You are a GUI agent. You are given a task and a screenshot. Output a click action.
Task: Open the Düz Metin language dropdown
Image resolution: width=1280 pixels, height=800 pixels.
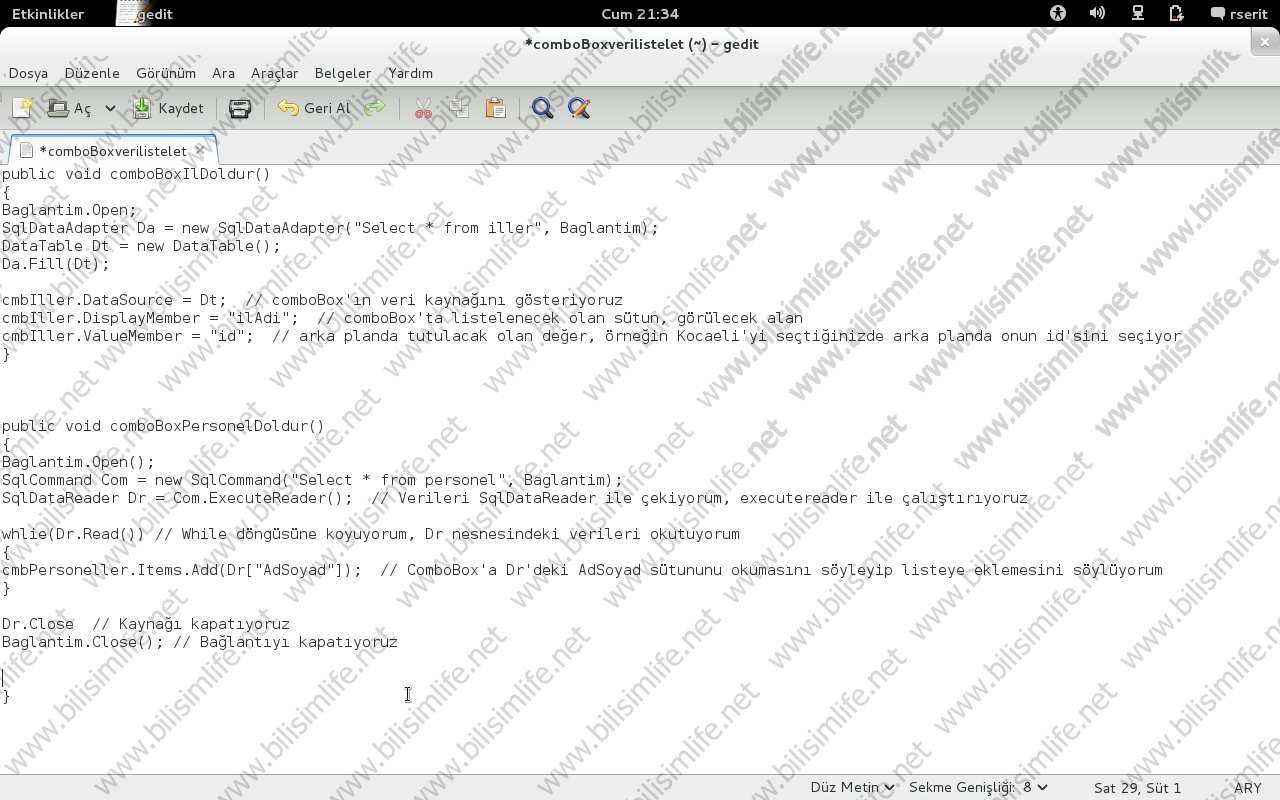[852, 787]
